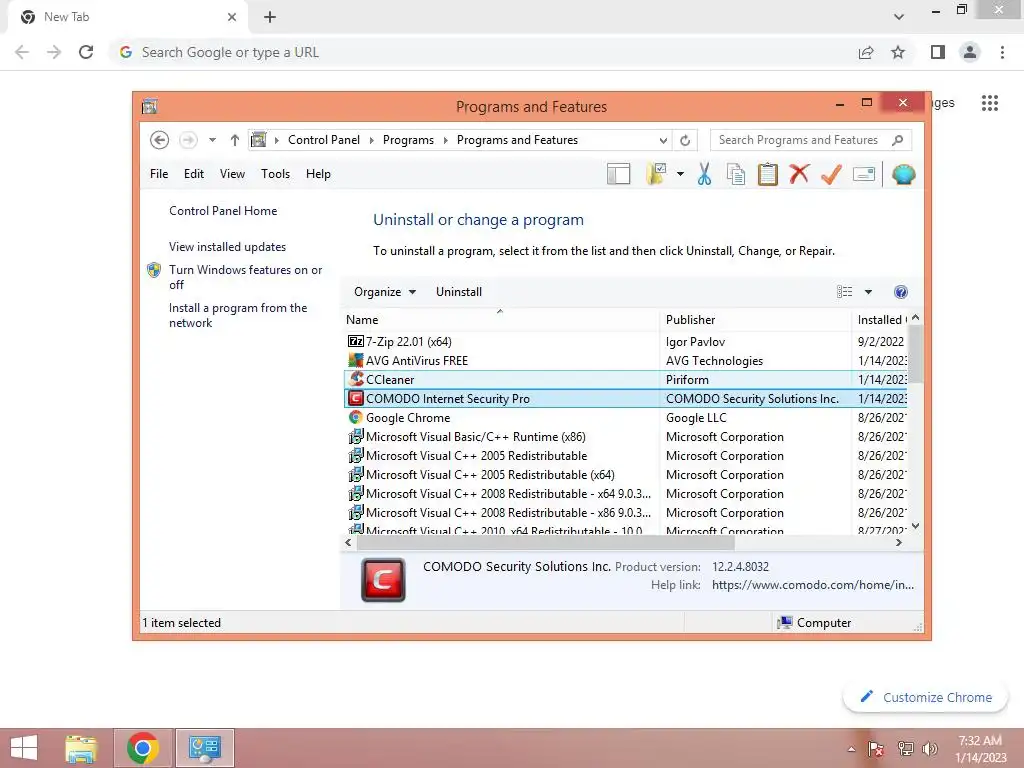Click the Chrome share page icon
This screenshot has width=1024, height=768.
point(866,52)
